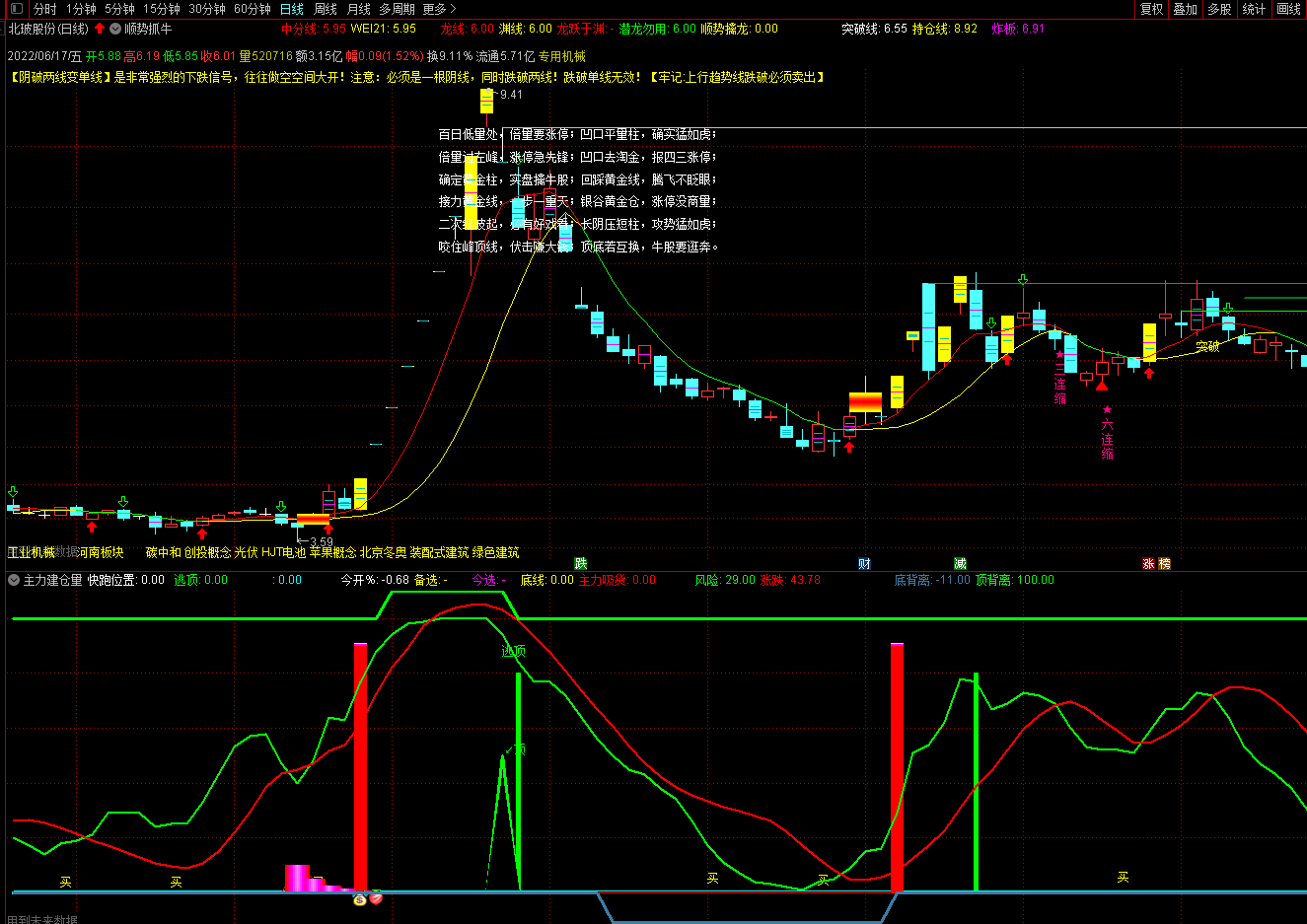This screenshot has width=1307, height=924.
Task: Click the 快跑位置: 0.00 indicator value
Action: [126, 580]
